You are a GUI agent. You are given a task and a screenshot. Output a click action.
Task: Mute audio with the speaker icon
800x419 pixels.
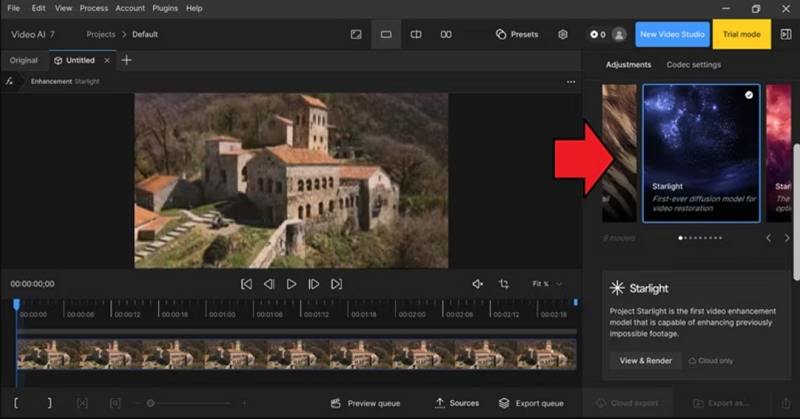coord(478,284)
